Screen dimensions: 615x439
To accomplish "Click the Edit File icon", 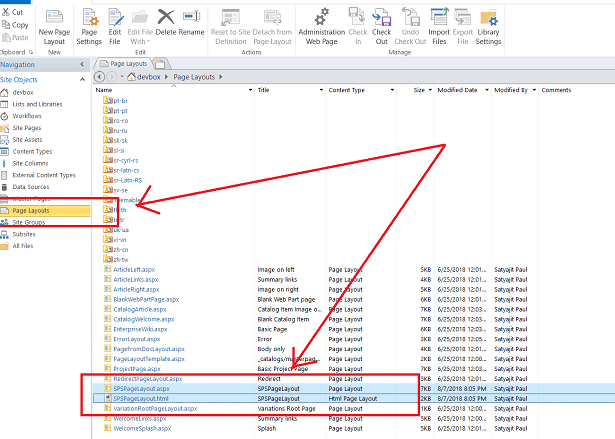I will pos(115,17).
